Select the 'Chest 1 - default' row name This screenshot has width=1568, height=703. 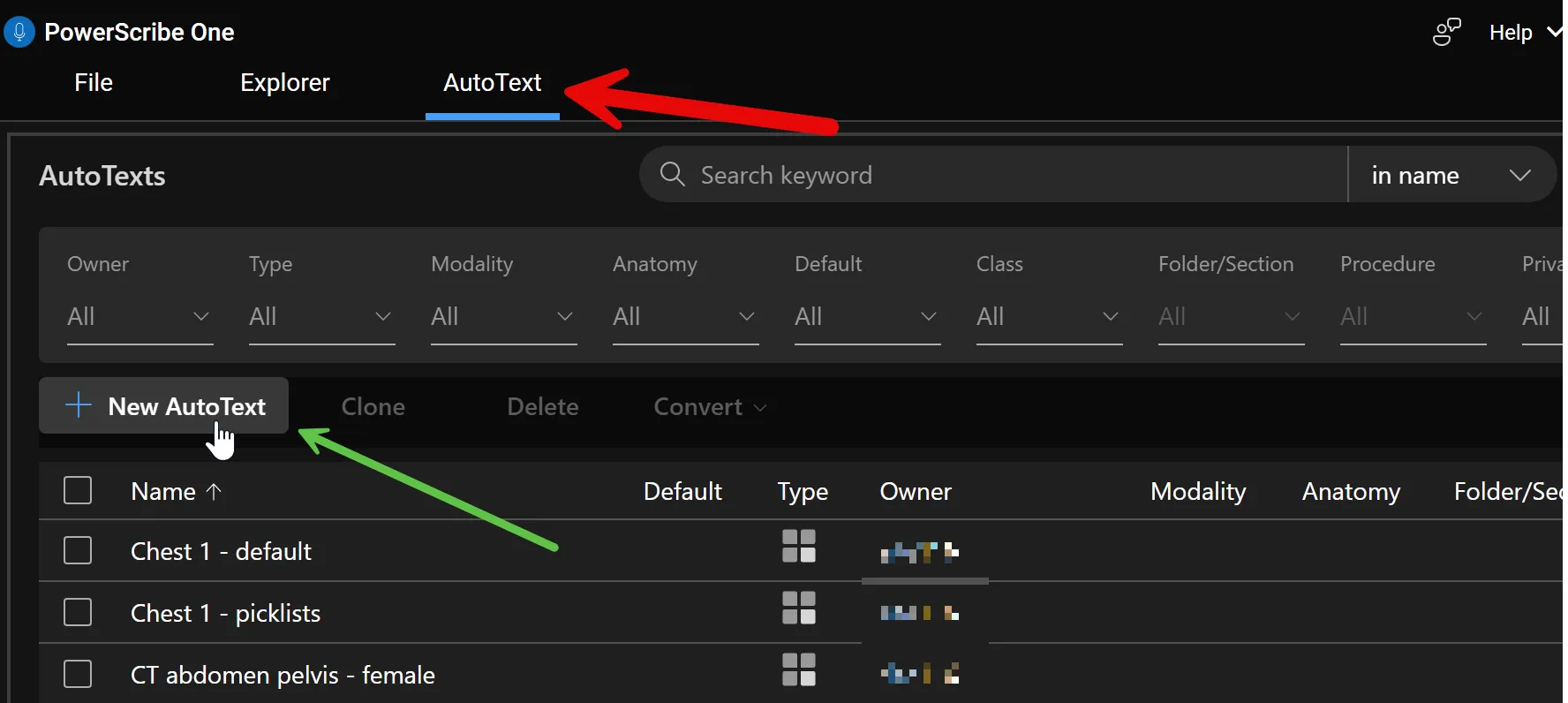pos(221,551)
